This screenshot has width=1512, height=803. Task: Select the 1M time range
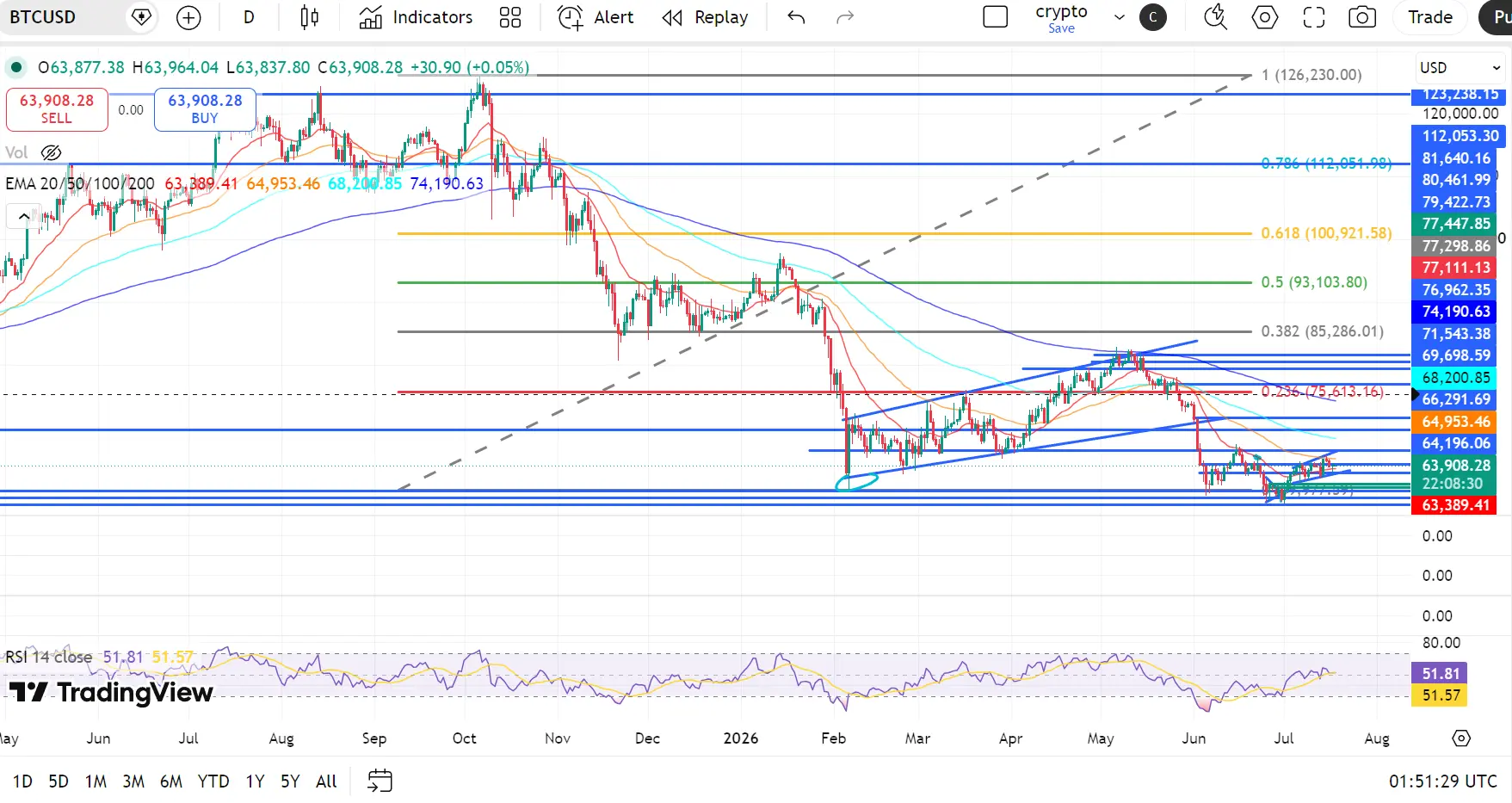(96, 781)
